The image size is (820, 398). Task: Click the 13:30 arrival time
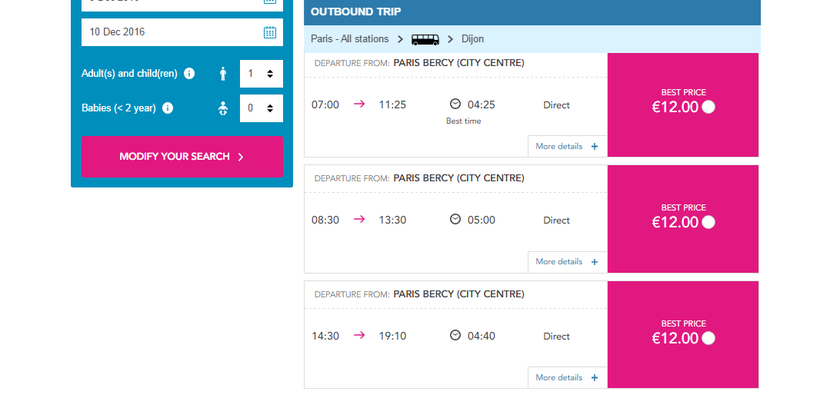pyautogui.click(x=393, y=220)
